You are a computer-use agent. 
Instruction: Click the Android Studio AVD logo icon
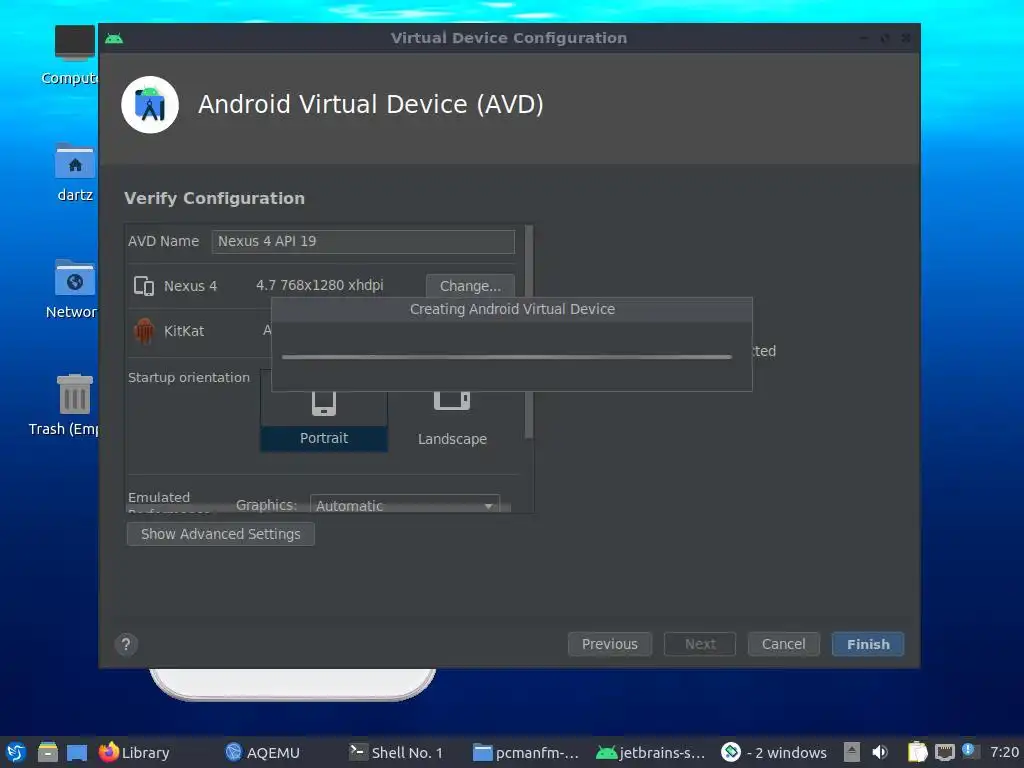point(150,105)
